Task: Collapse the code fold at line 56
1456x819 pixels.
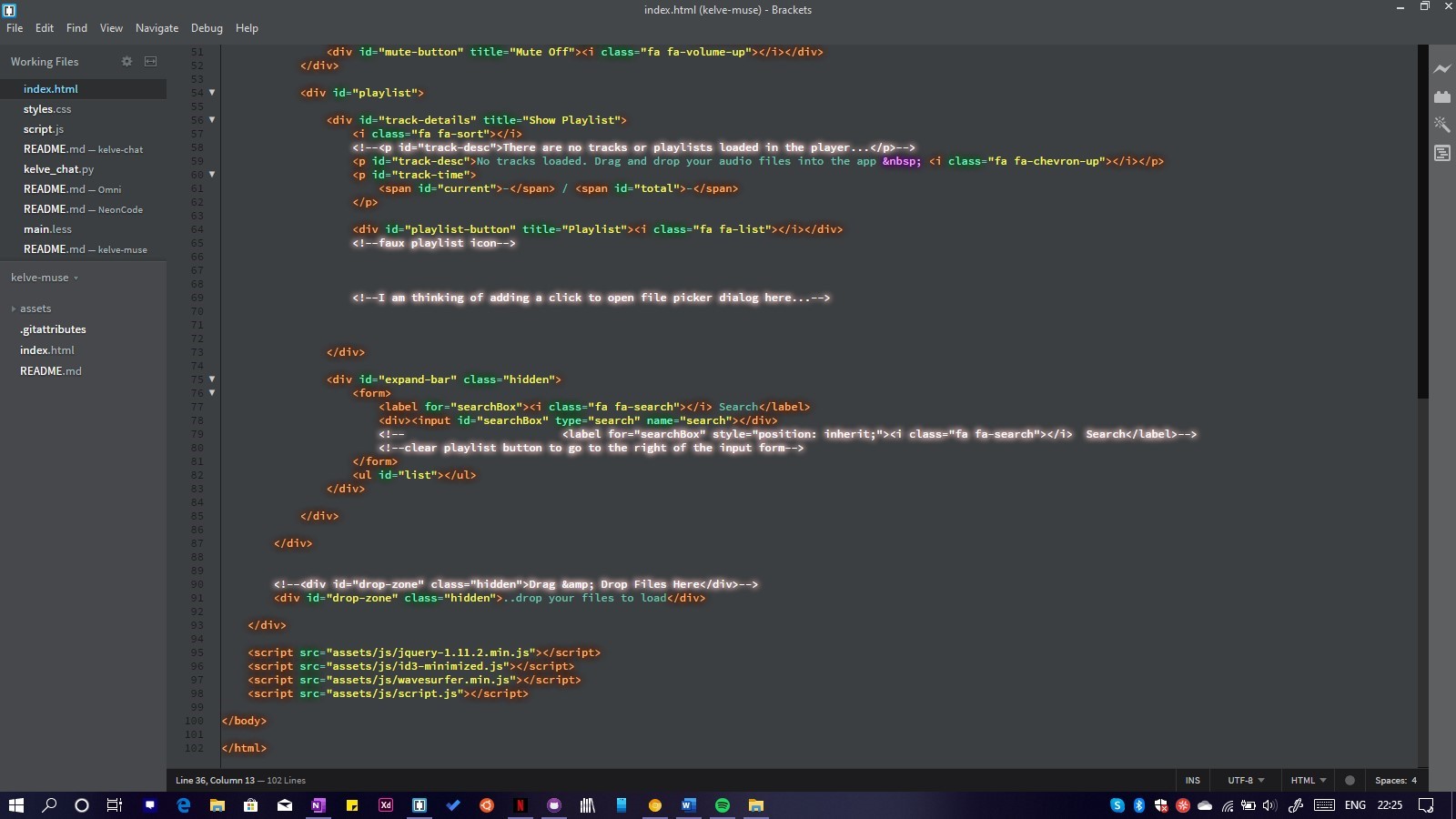Action: (212, 119)
